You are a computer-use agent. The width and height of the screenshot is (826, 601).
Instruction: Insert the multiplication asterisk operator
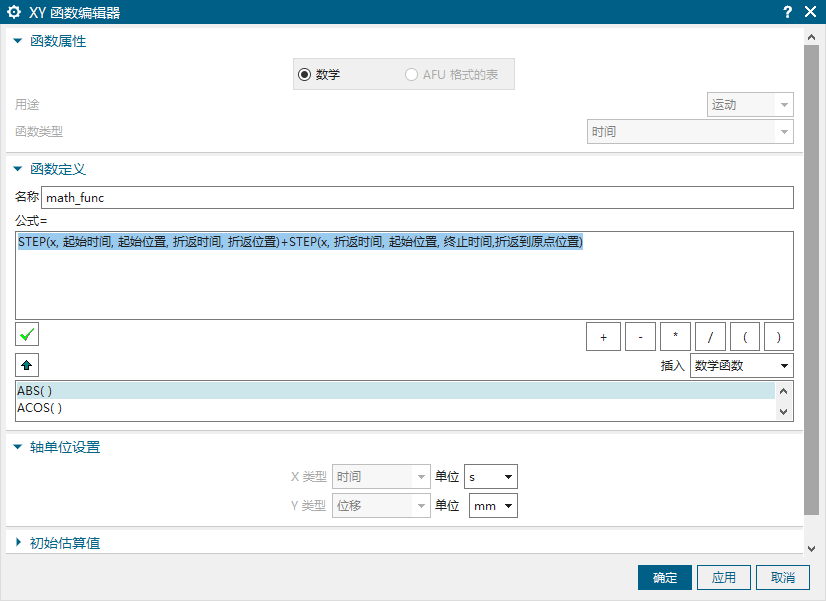[675, 337]
